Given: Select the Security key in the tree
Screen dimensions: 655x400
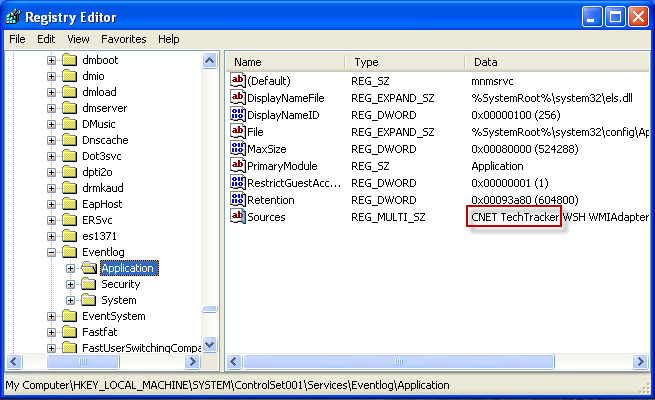Looking at the screenshot, I should 121,284.
